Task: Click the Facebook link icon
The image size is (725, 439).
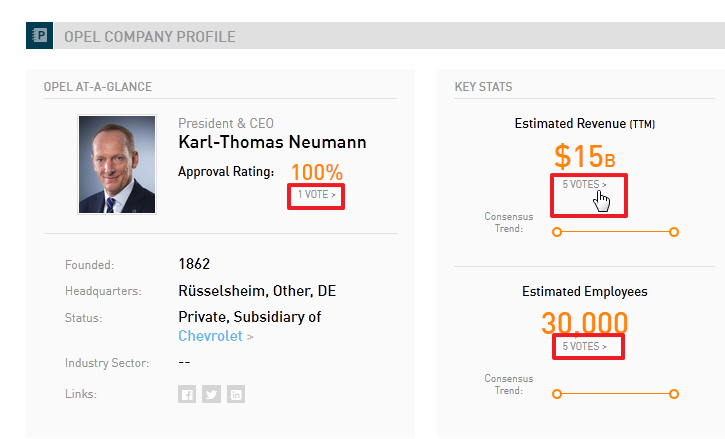Action: tap(187, 394)
